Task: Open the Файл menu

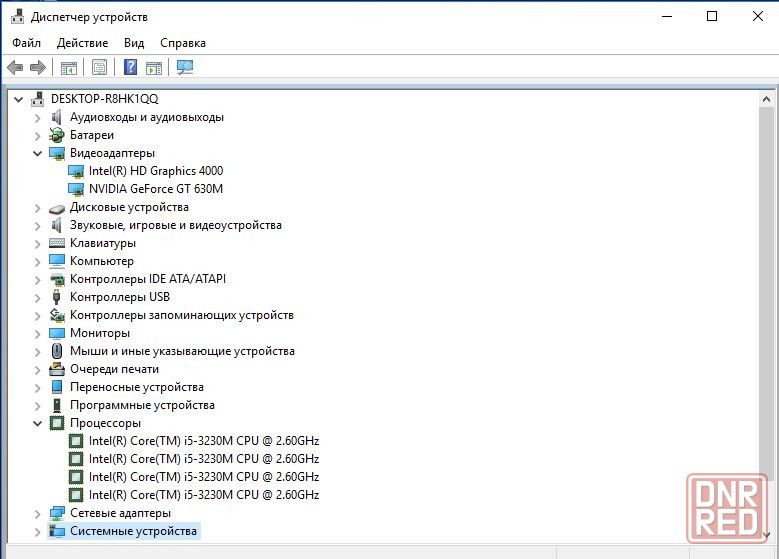Action: (26, 43)
